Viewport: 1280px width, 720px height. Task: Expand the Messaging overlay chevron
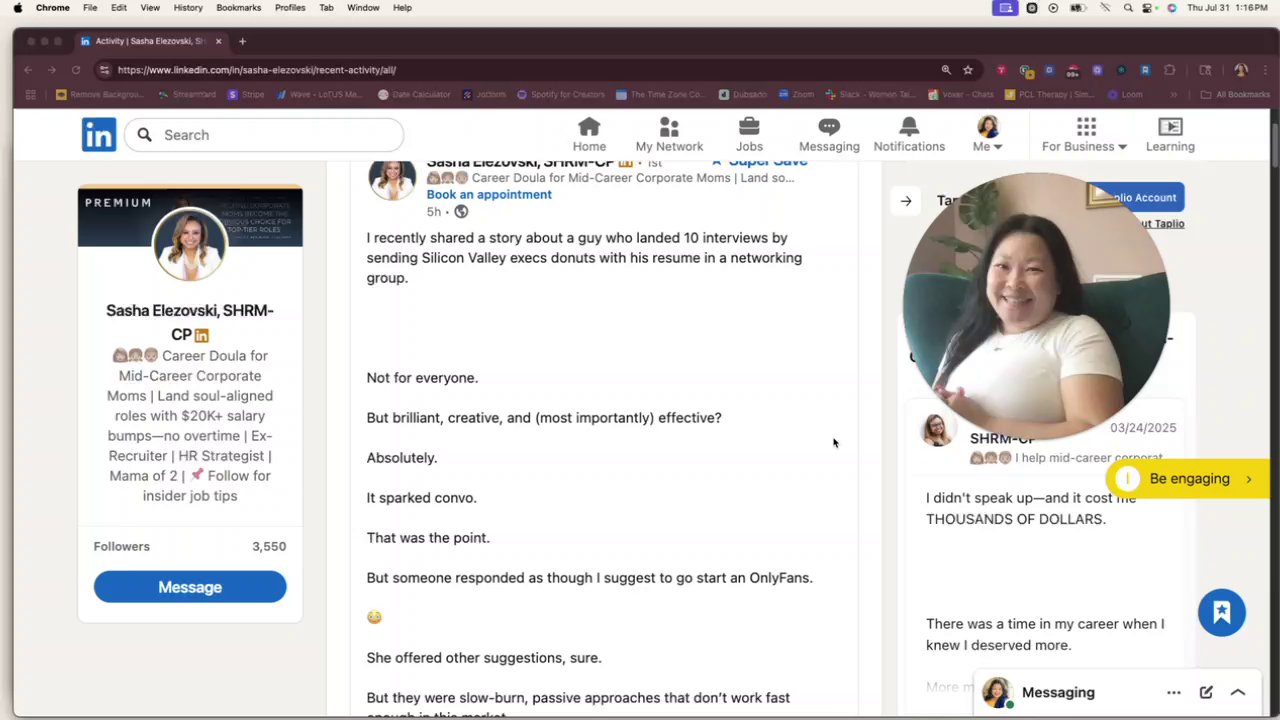[1238, 692]
